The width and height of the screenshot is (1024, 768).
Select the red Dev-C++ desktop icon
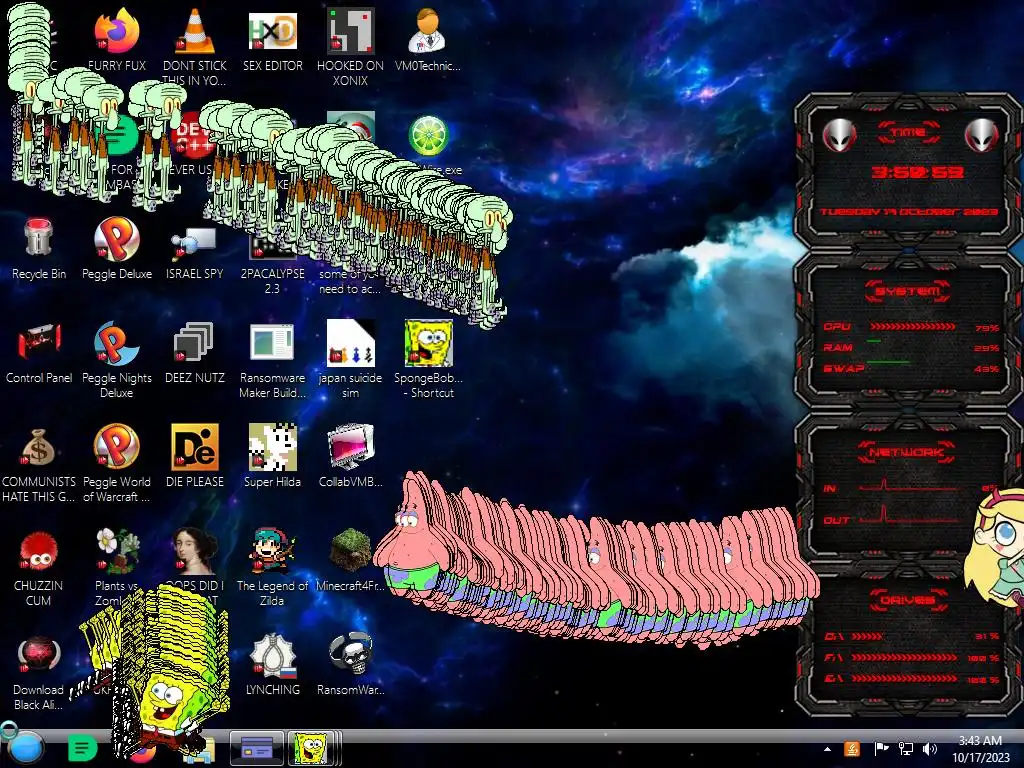point(194,137)
